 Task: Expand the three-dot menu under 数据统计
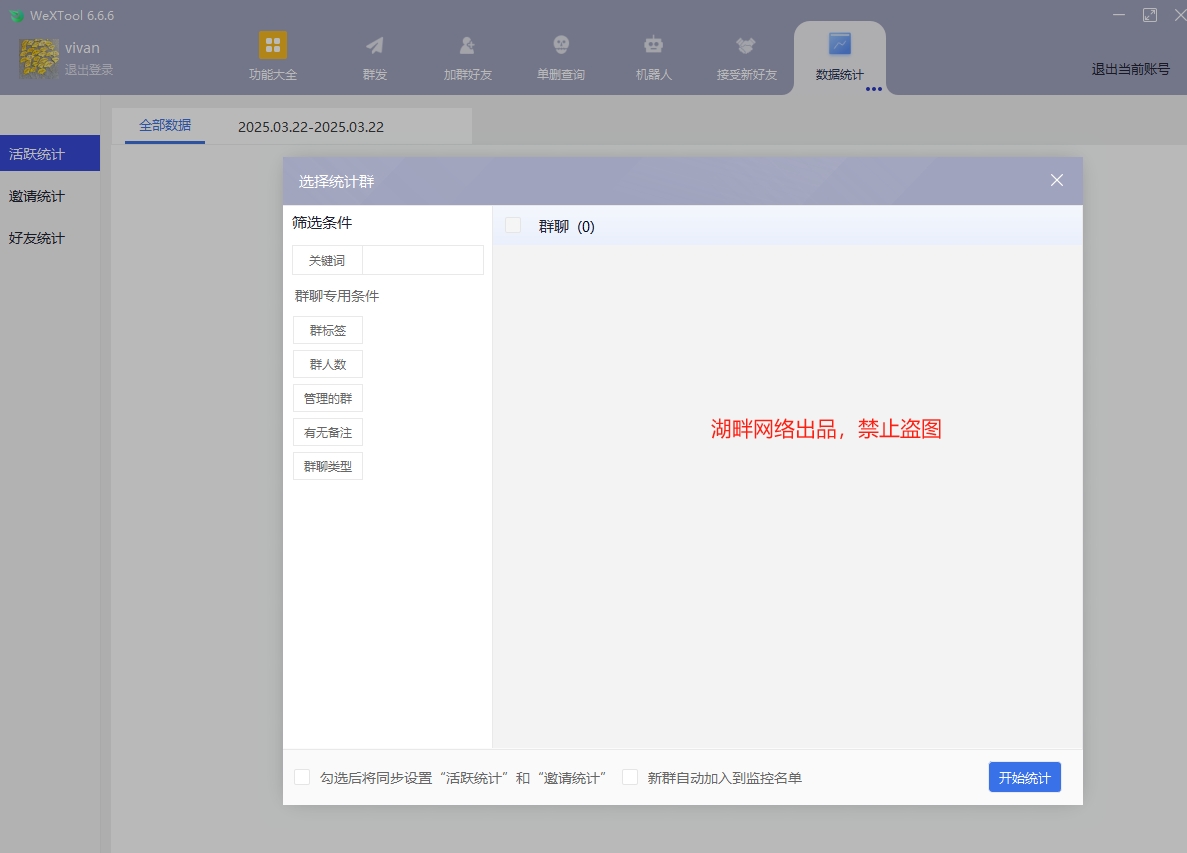coord(874,89)
